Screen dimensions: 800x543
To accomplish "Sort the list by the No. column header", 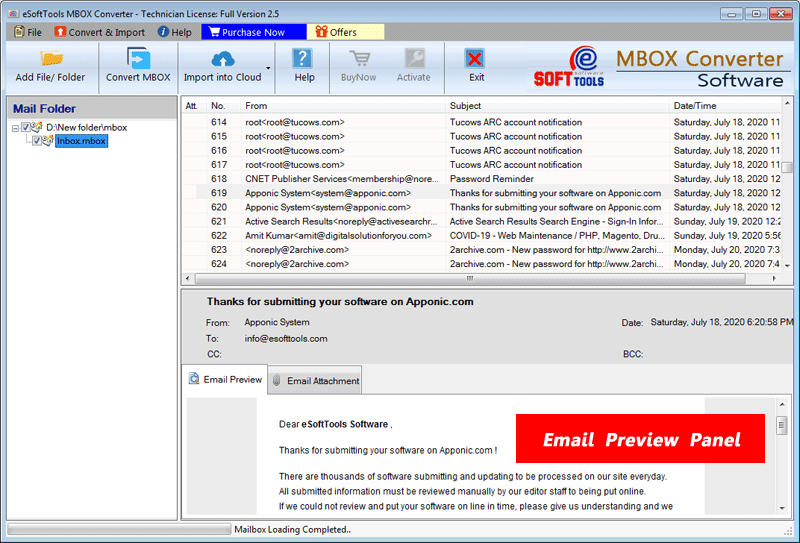I will 223,106.
